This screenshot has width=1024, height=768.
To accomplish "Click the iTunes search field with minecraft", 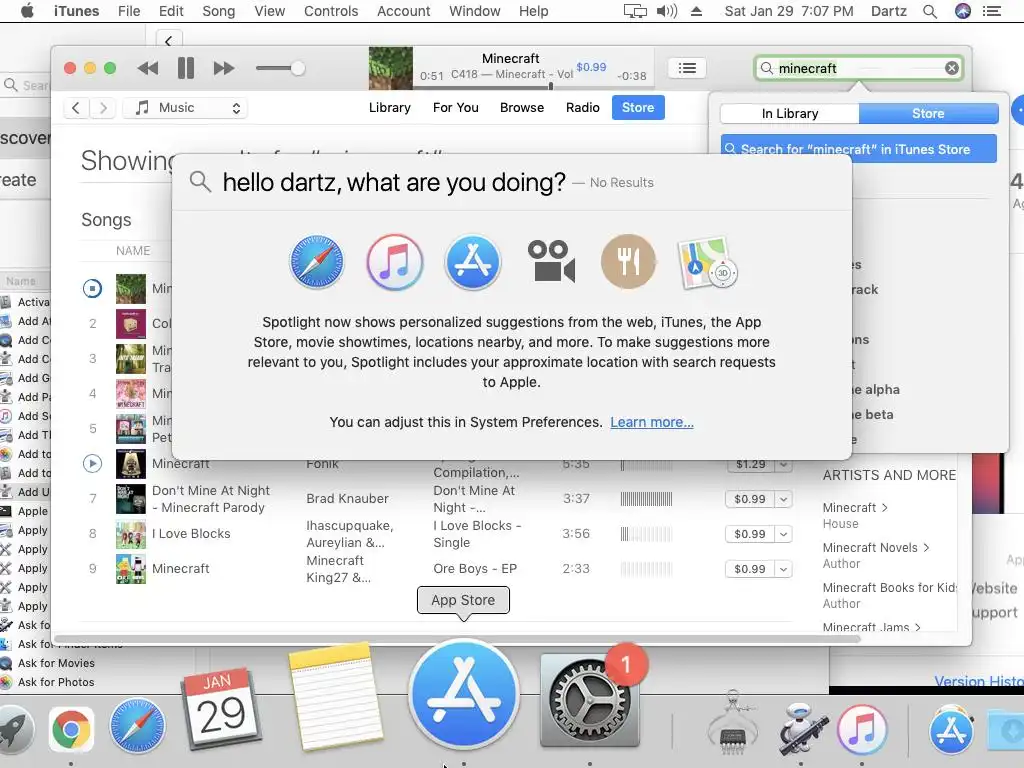I will point(859,68).
